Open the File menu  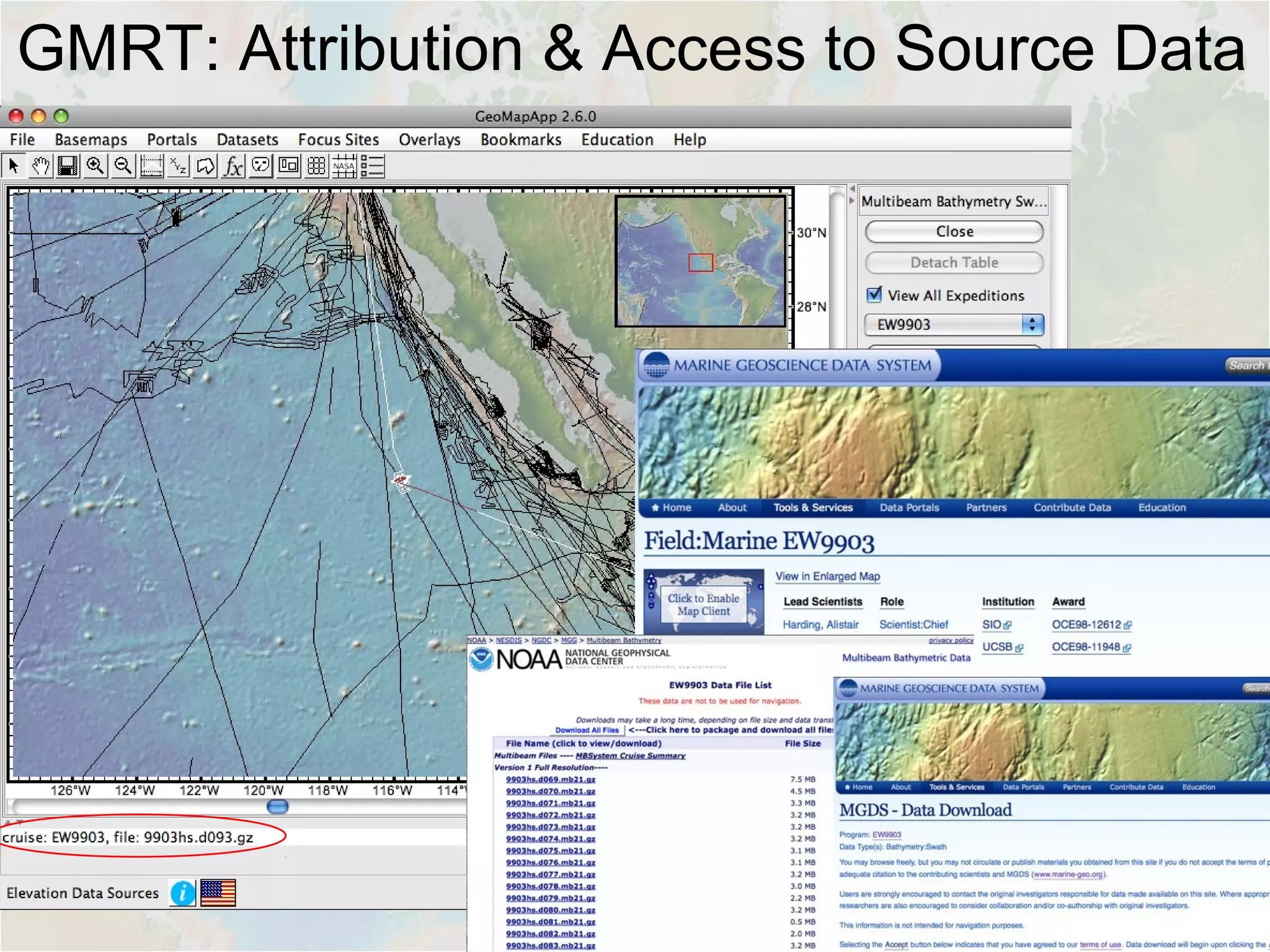coord(22,139)
